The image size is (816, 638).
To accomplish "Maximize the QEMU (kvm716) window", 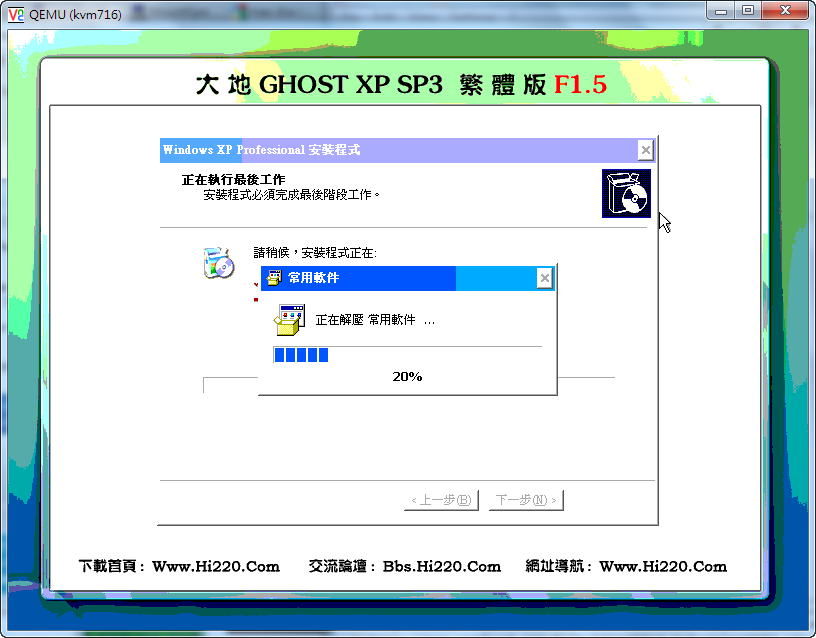I will [x=748, y=11].
